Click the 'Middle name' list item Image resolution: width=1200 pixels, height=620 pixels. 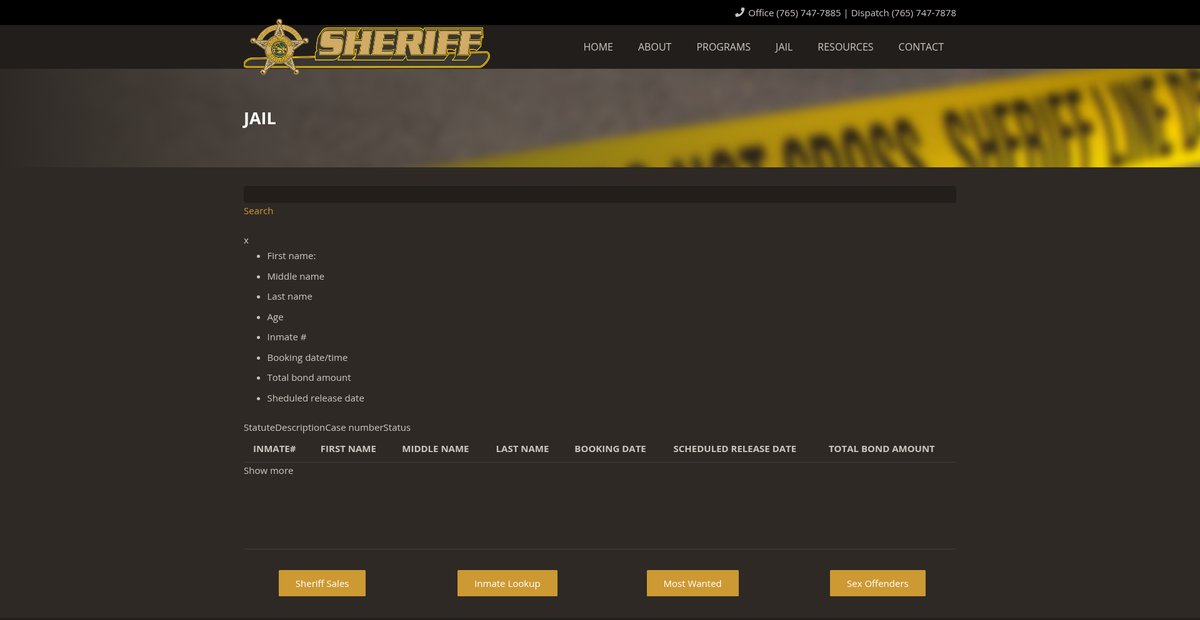pyautogui.click(x=295, y=276)
